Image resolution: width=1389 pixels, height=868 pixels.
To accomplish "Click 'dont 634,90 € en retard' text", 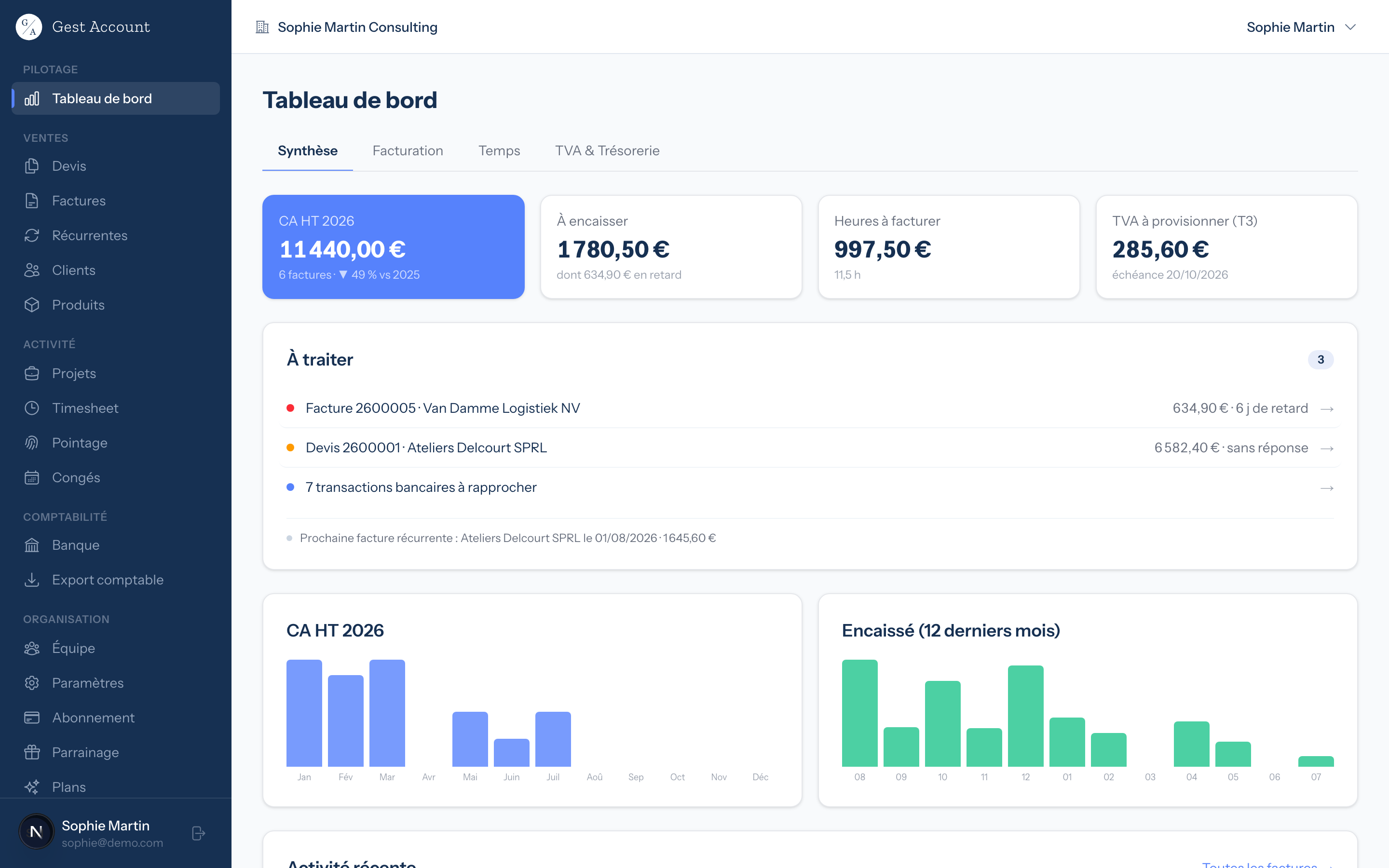I will (619, 274).
